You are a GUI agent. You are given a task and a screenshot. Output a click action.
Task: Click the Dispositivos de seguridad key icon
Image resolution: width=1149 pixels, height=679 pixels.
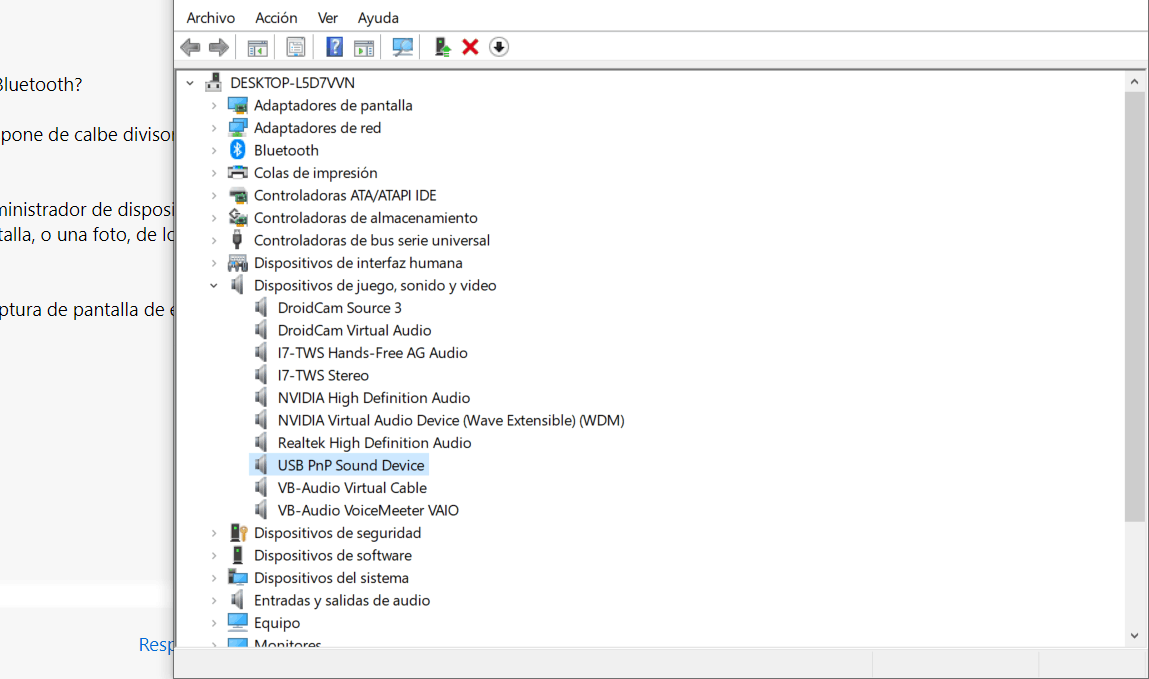238,533
